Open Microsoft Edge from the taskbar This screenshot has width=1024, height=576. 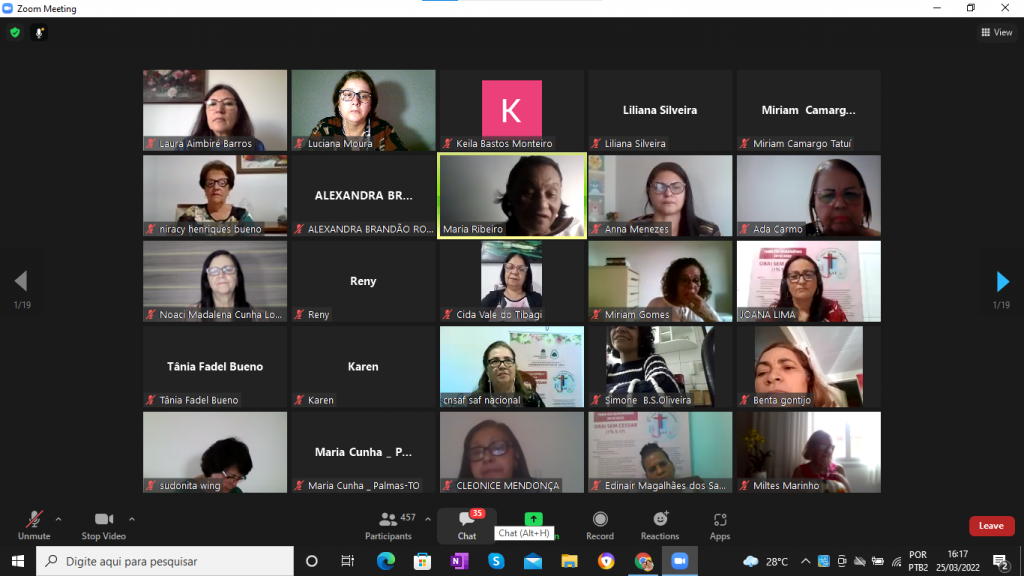click(x=386, y=561)
